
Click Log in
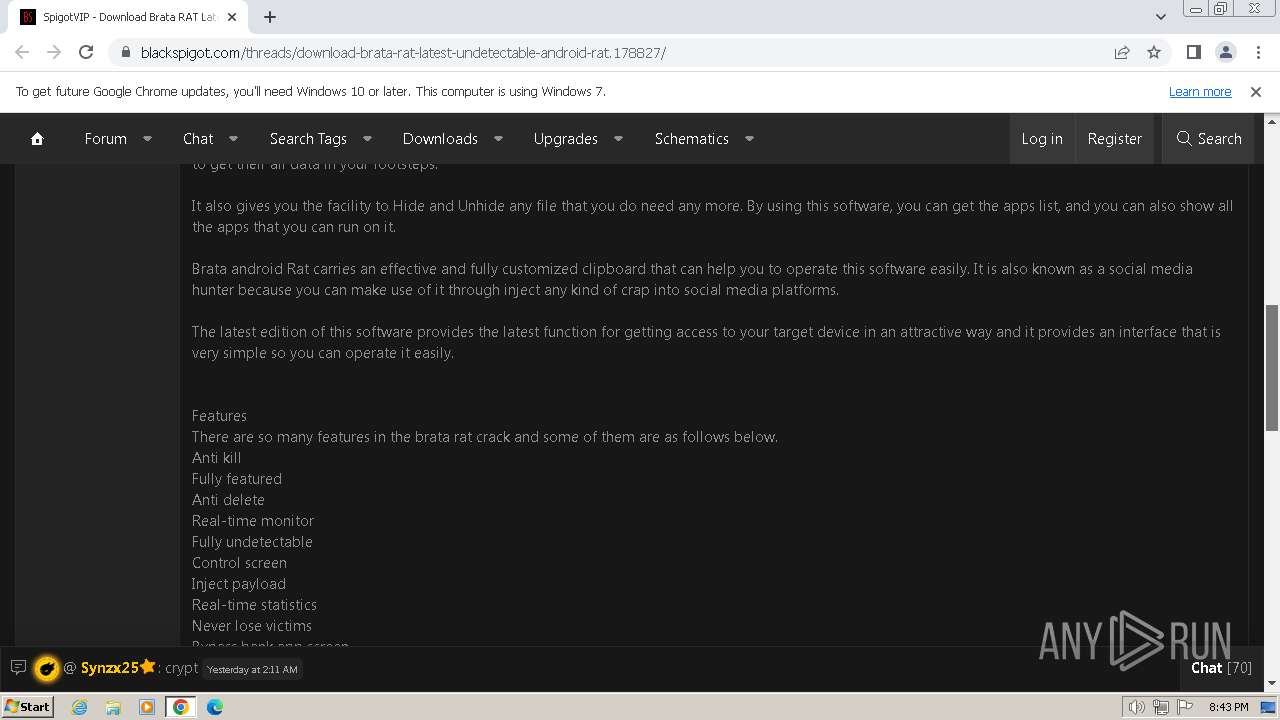tap(1042, 139)
